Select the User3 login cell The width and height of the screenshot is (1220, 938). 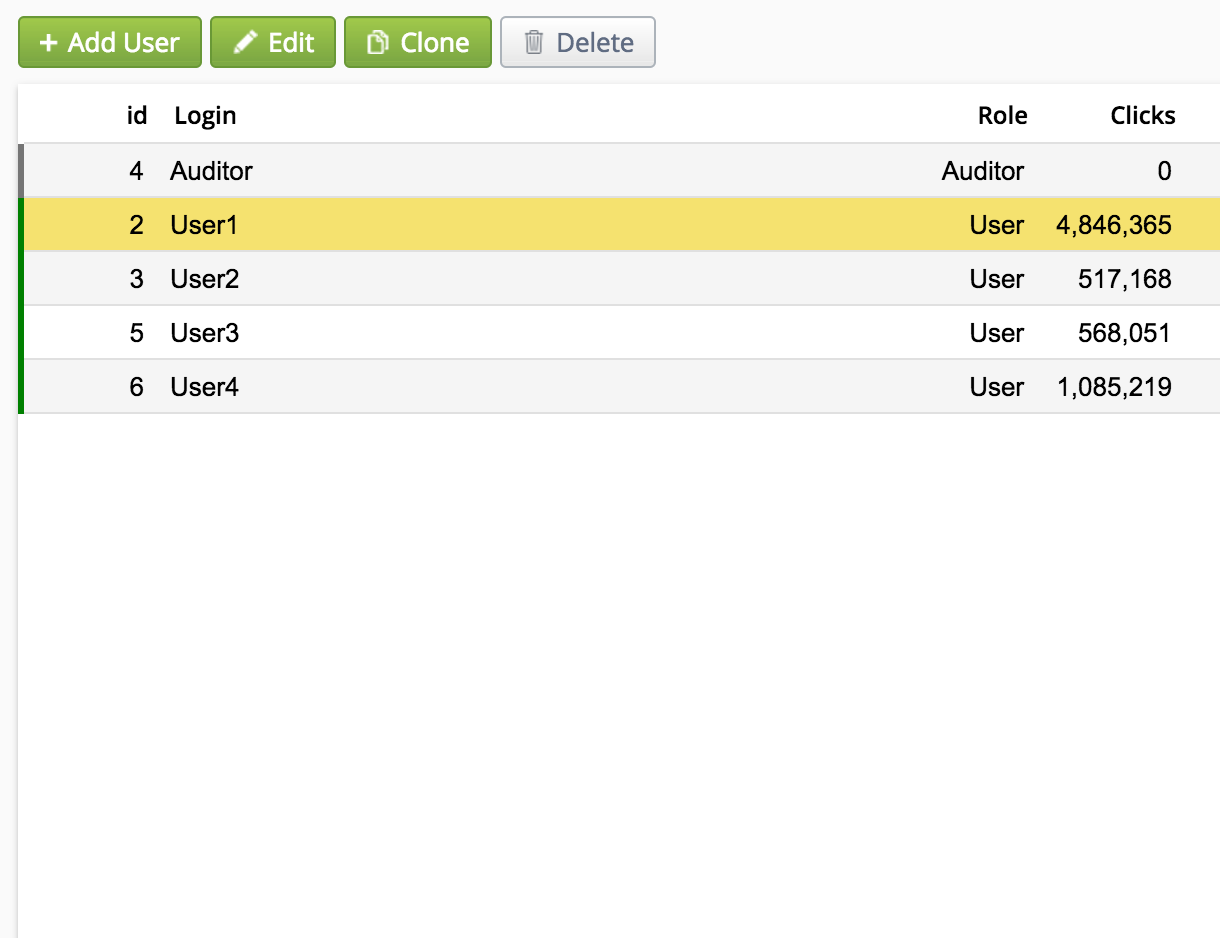[x=204, y=333]
